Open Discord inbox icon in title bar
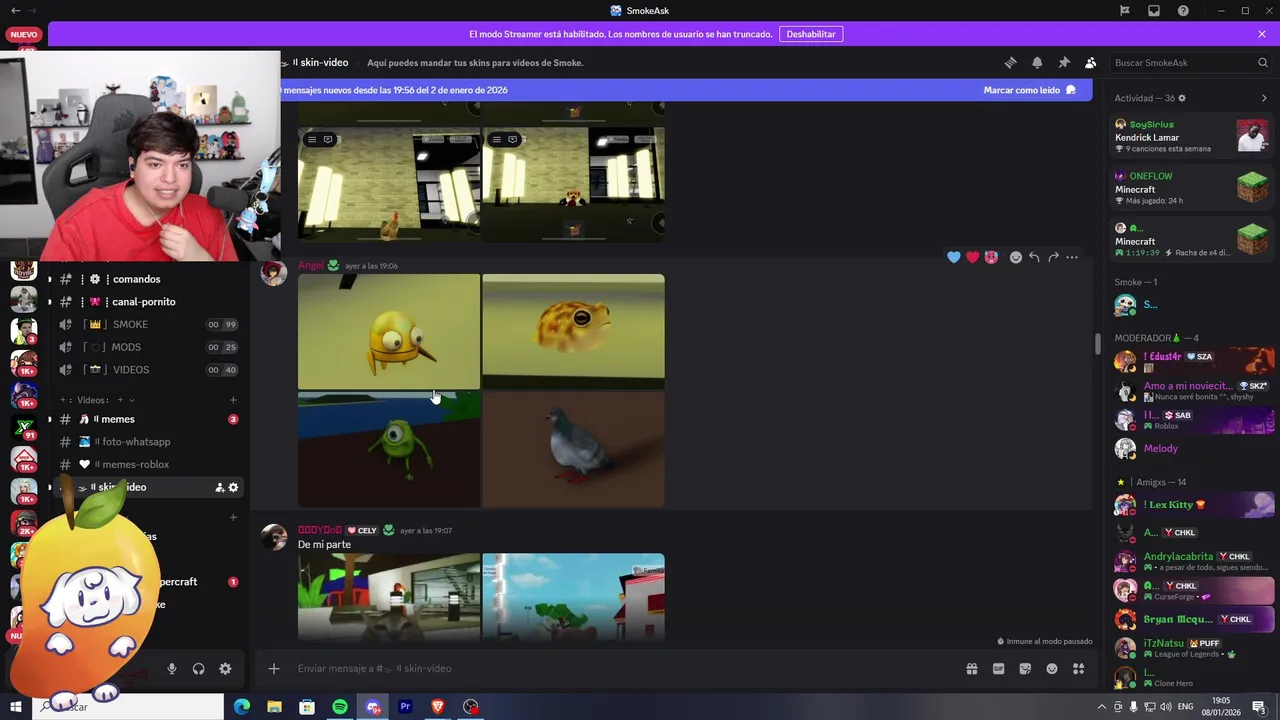The width and height of the screenshot is (1280, 720). click(1154, 11)
